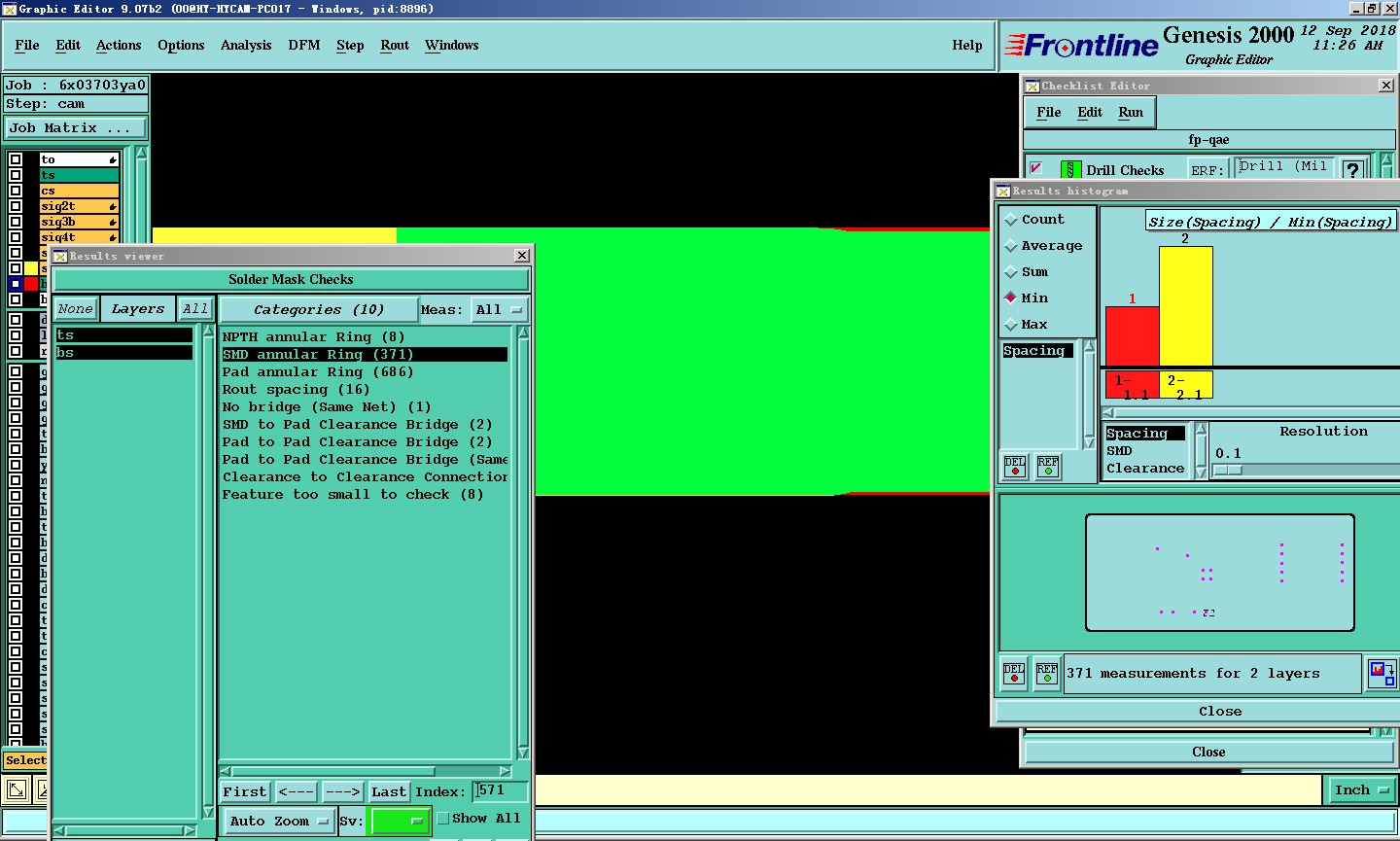The height and width of the screenshot is (841, 1400).
Task: Click the Drill Checks green drill icon
Action: (1070, 170)
